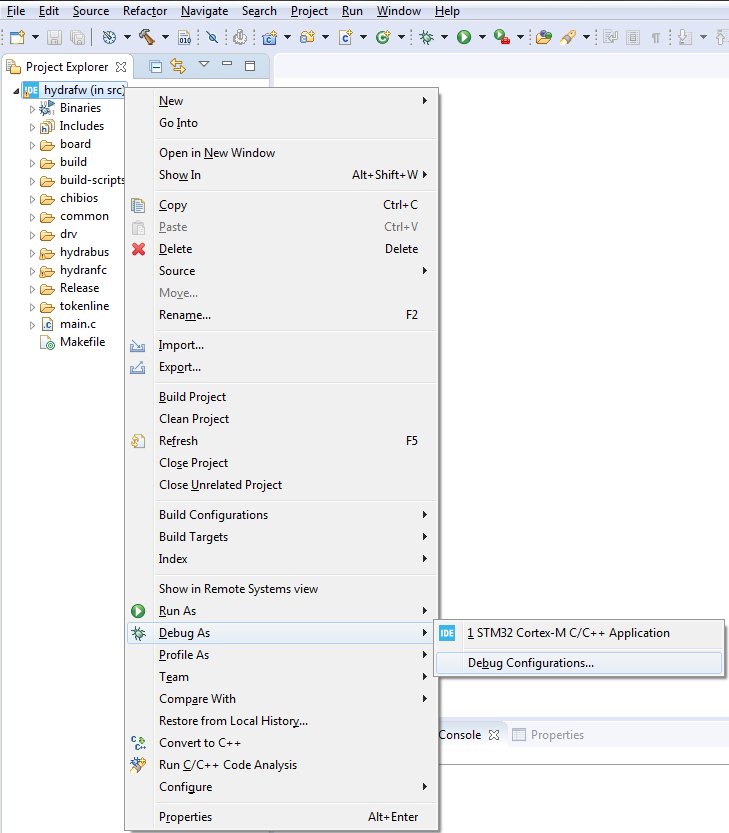
Task: Select the Release folder
Action: pos(79,288)
